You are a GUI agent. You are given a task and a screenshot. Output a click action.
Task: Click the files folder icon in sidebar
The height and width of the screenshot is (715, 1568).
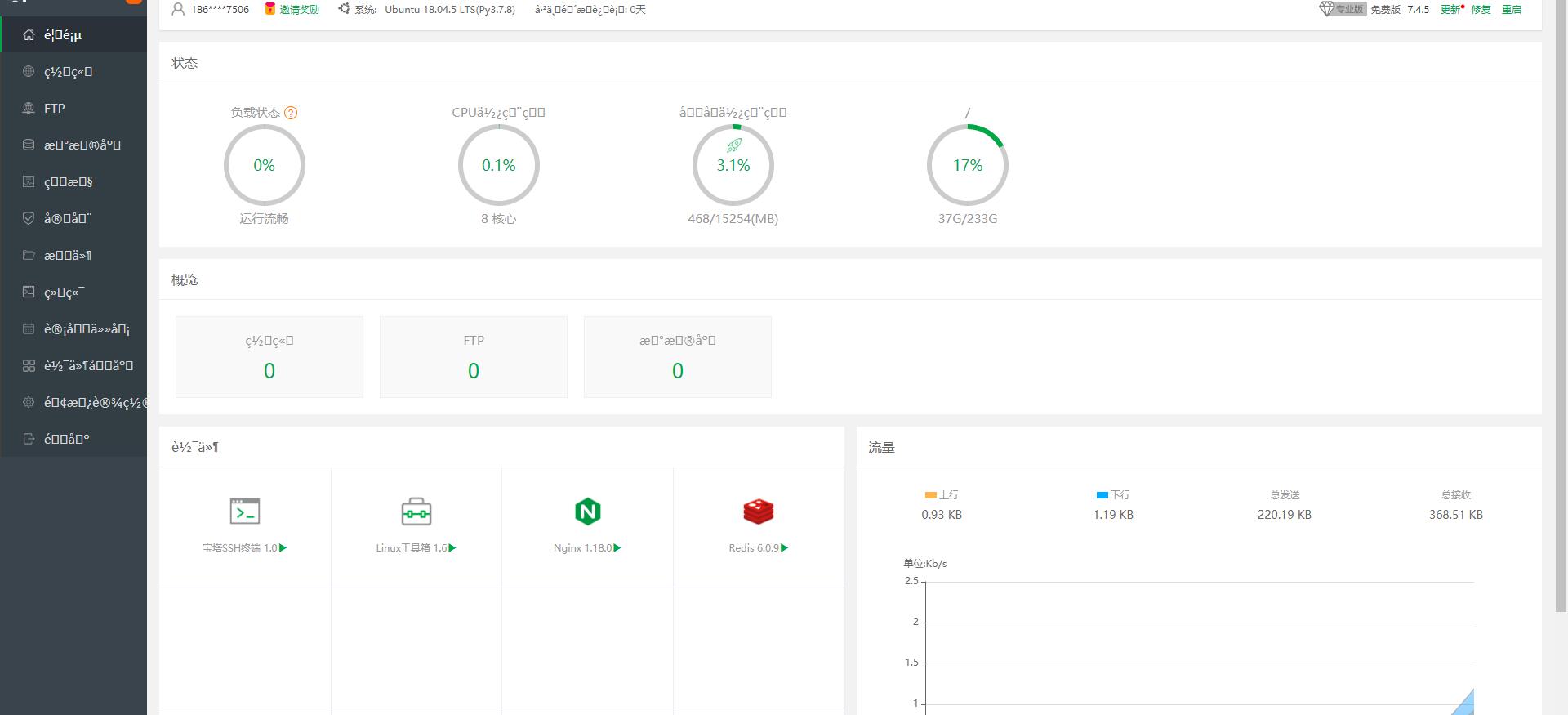tap(29, 255)
